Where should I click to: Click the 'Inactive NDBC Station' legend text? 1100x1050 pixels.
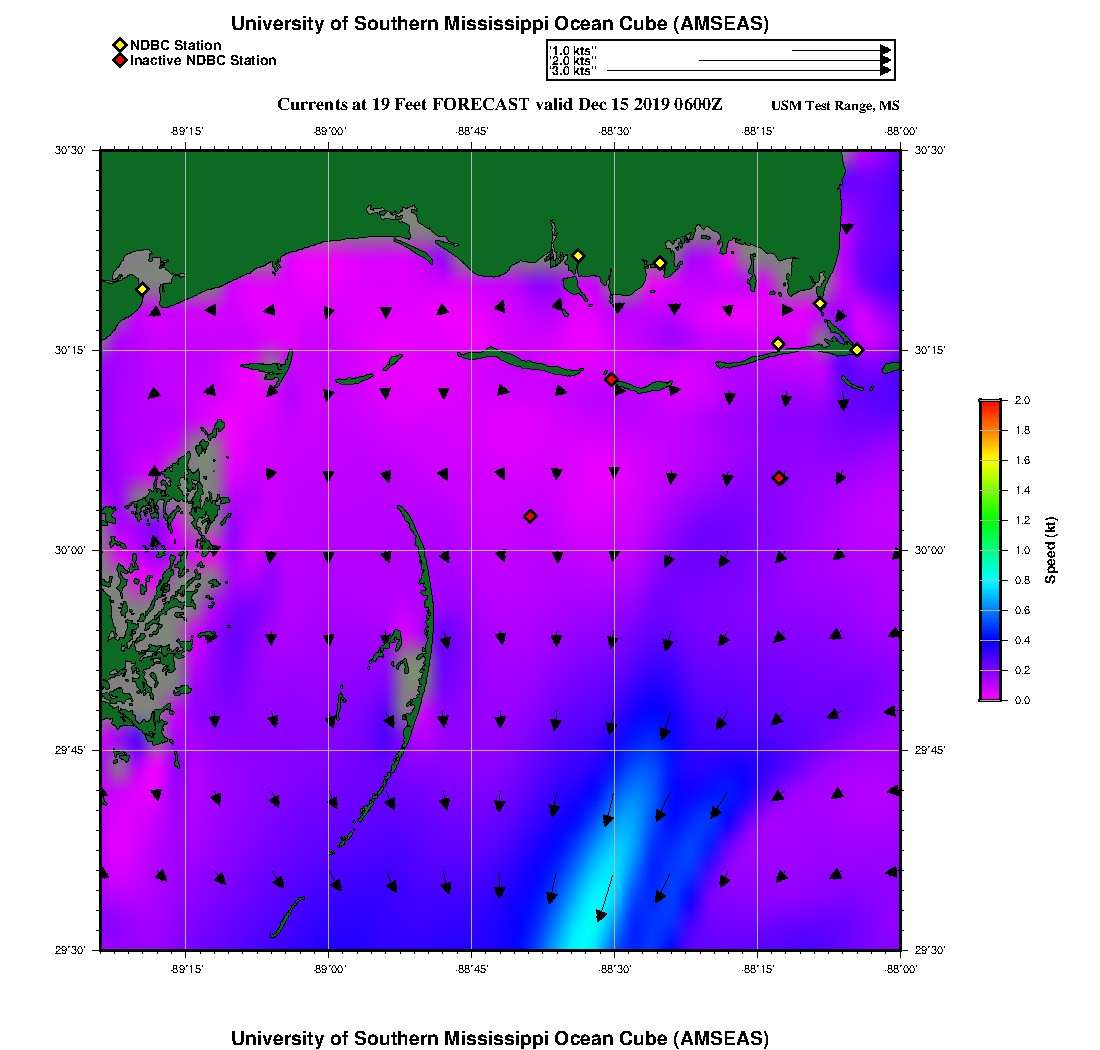click(203, 61)
